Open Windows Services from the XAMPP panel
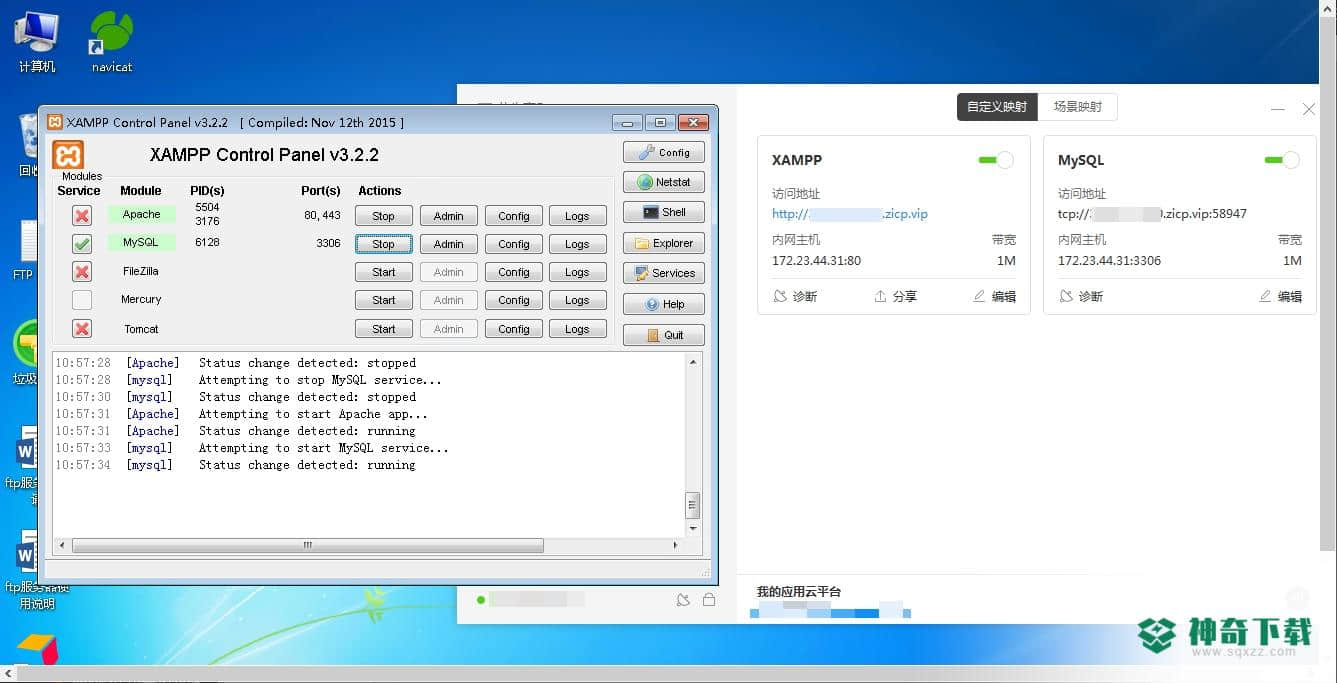The width and height of the screenshot is (1337, 683). tap(664, 273)
